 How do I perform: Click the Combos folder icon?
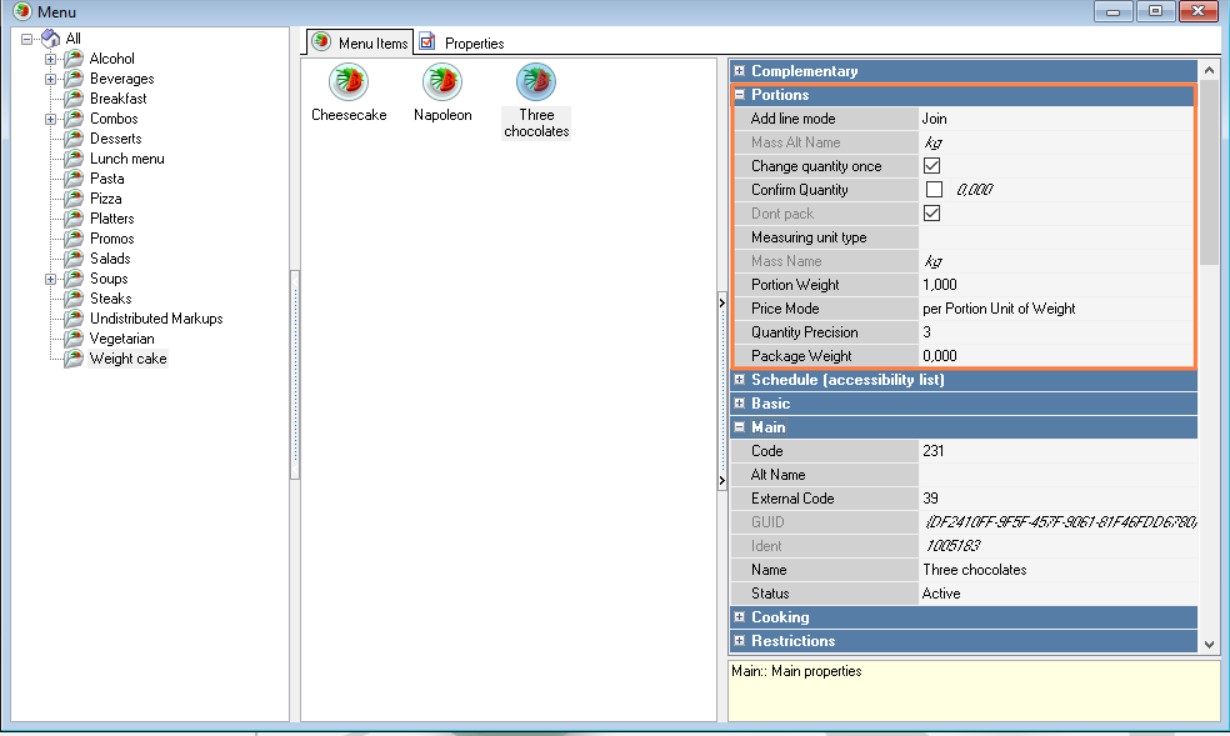tap(73, 119)
